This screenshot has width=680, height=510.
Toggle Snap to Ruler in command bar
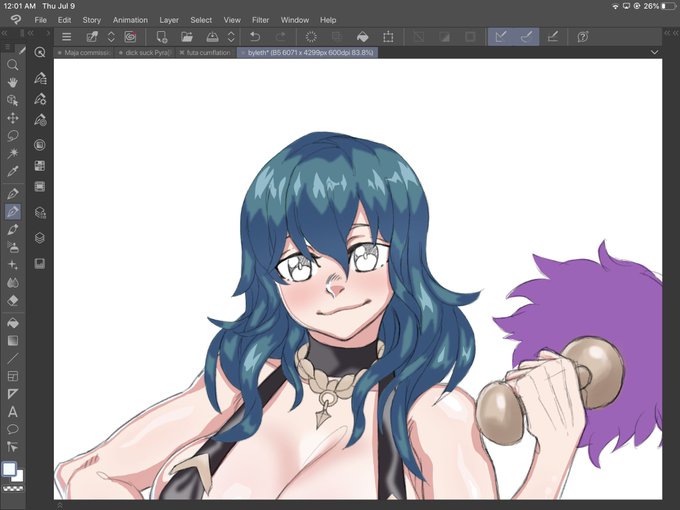click(x=501, y=37)
